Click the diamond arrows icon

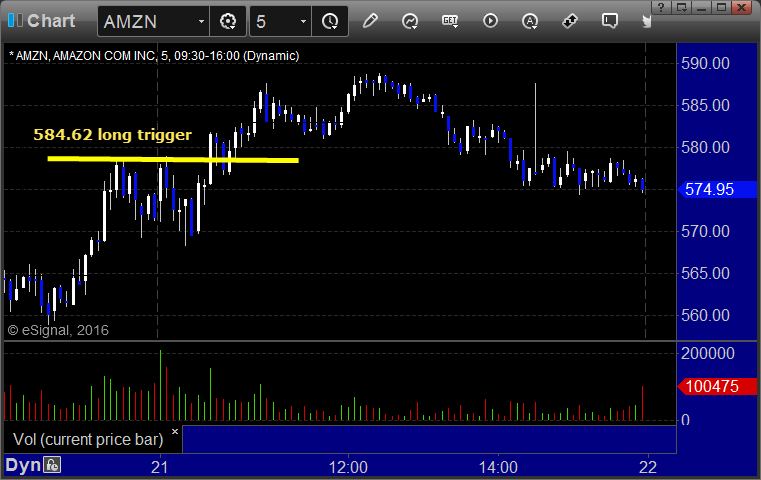tap(570, 21)
